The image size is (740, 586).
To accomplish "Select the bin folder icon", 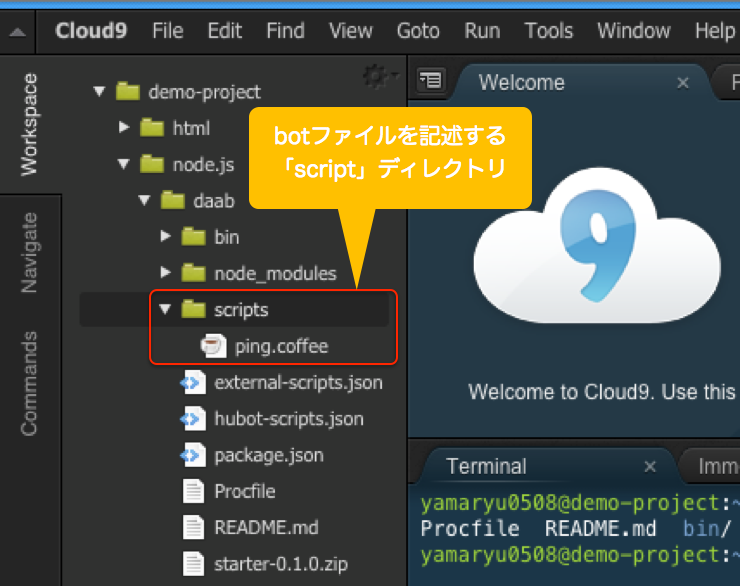I will [x=193, y=236].
